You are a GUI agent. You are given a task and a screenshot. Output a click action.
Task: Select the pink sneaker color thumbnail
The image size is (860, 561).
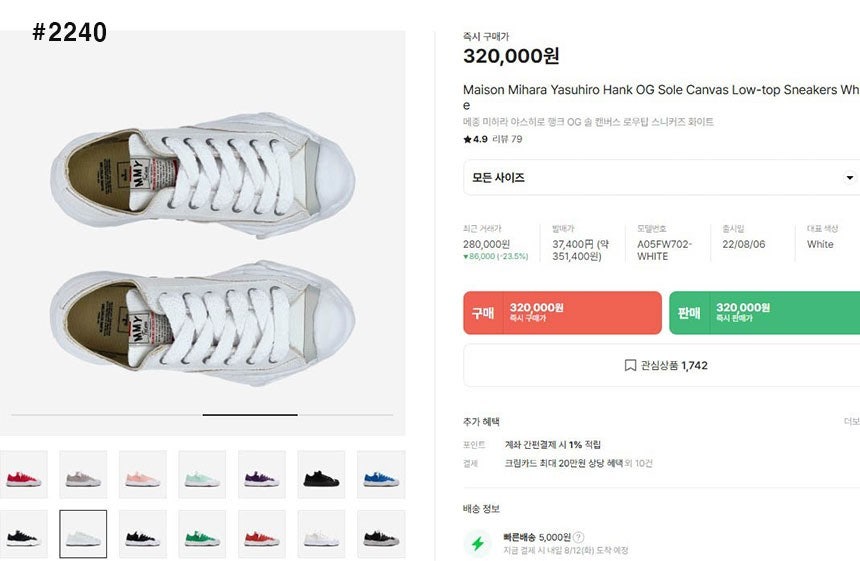tap(143, 474)
